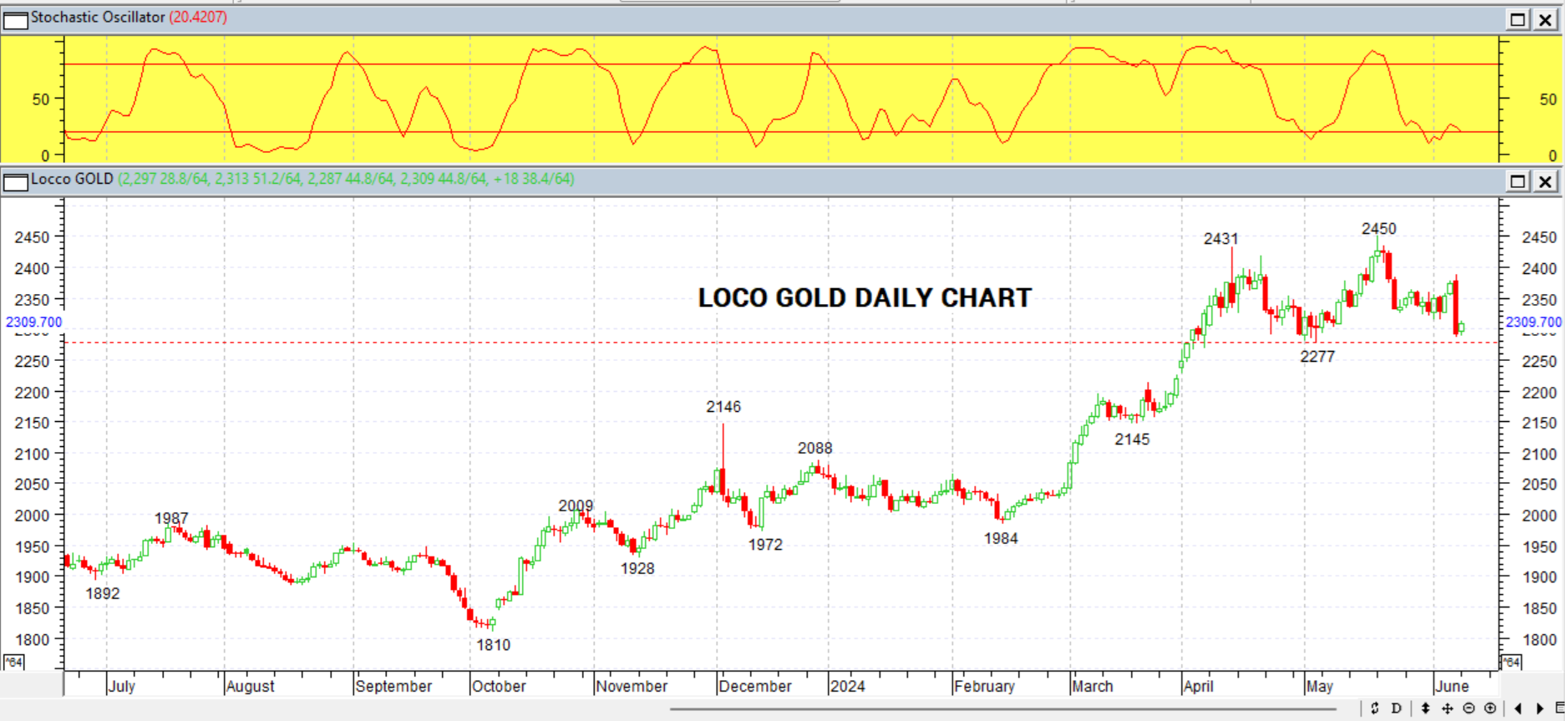This screenshot has width=1568, height=721.
Task: Click the green OHLC values in Locco GOLD title
Action: pyautogui.click(x=346, y=179)
